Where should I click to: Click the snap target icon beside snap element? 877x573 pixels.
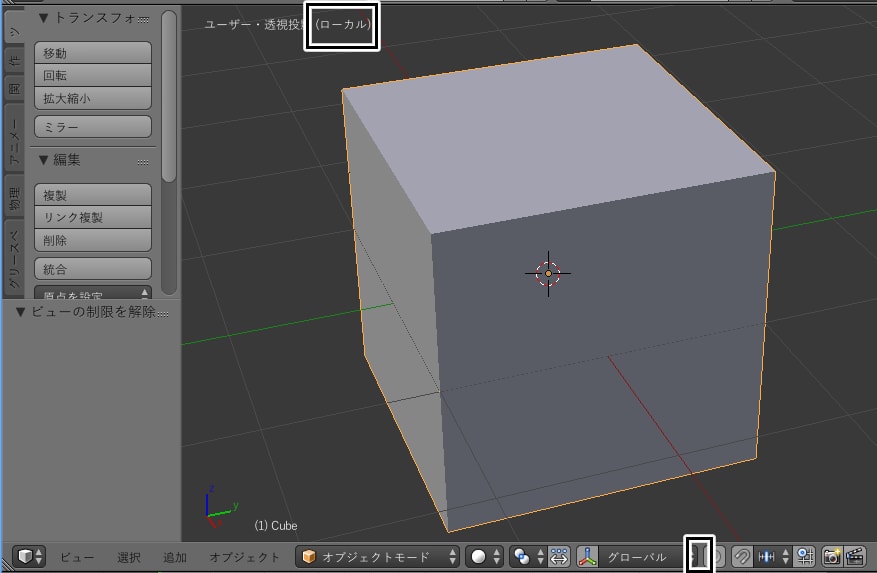coord(805,556)
